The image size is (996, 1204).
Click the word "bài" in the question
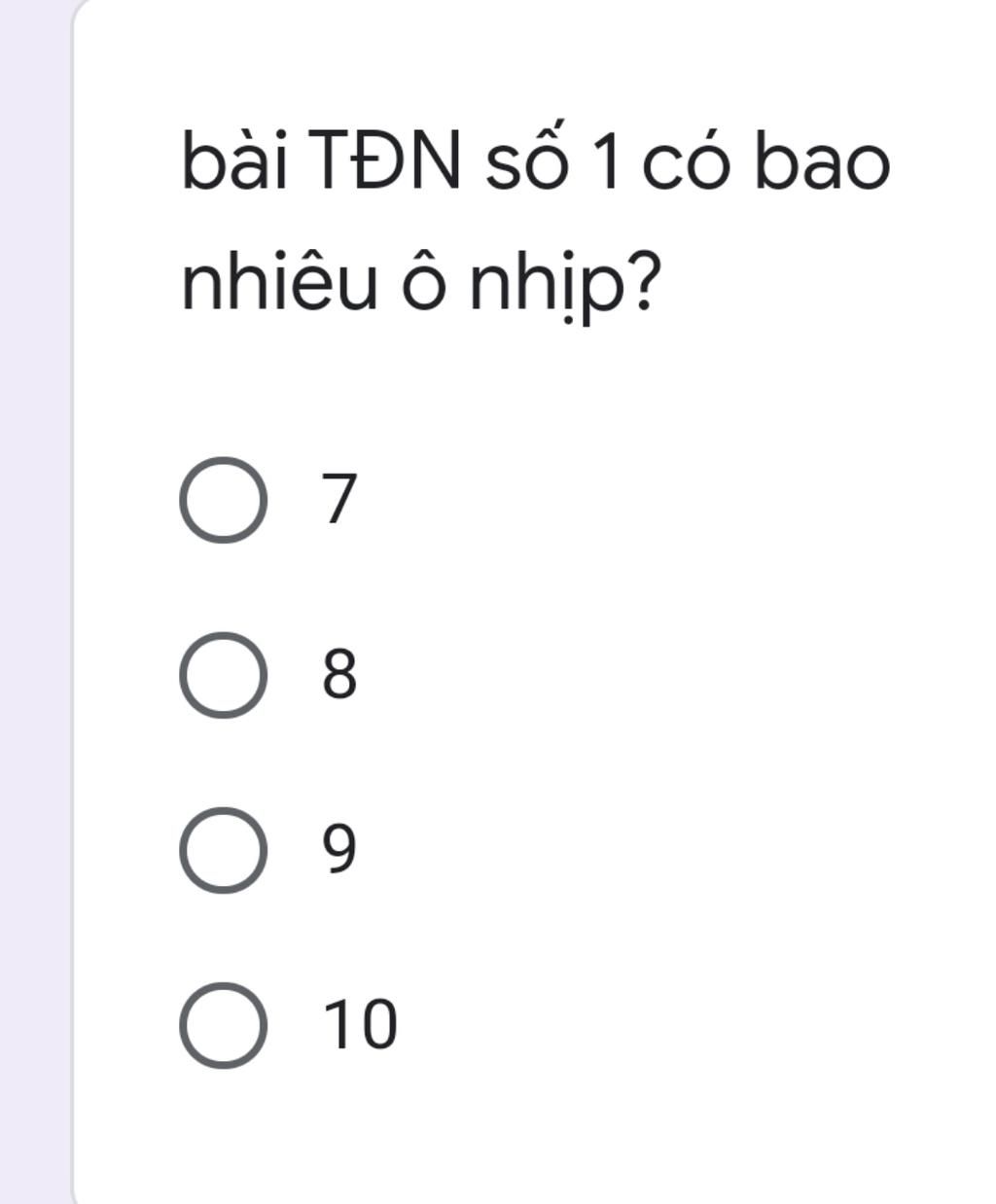(233, 162)
